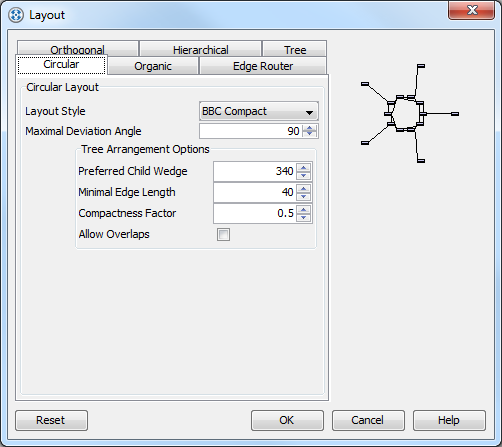Viewport: 502px width, 447px height.
Task: Decrease Maximal Deviation Angle value
Action: pos(310,134)
